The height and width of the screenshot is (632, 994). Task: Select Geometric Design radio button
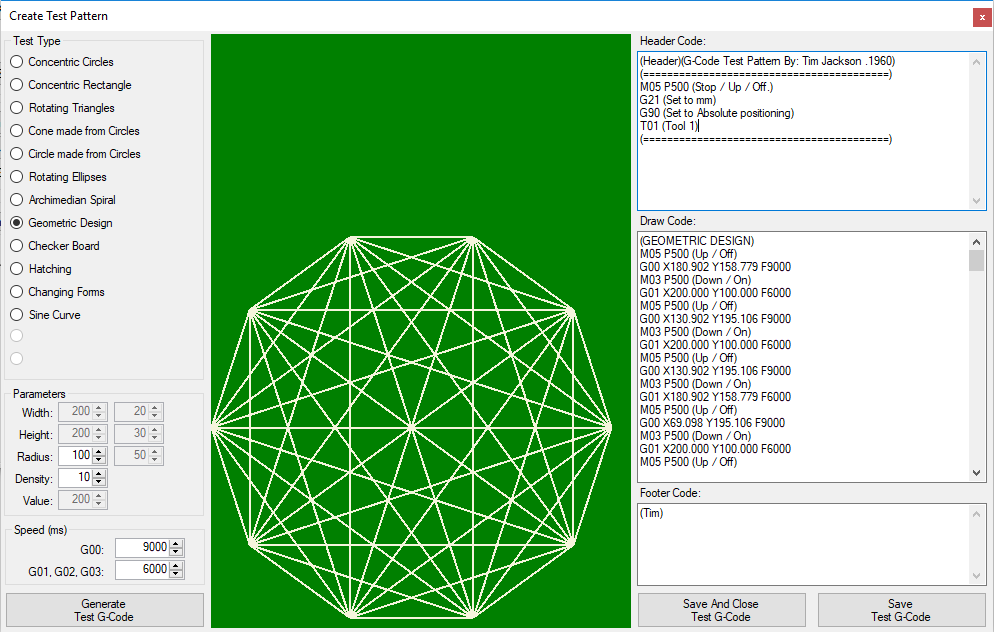tap(61, 222)
